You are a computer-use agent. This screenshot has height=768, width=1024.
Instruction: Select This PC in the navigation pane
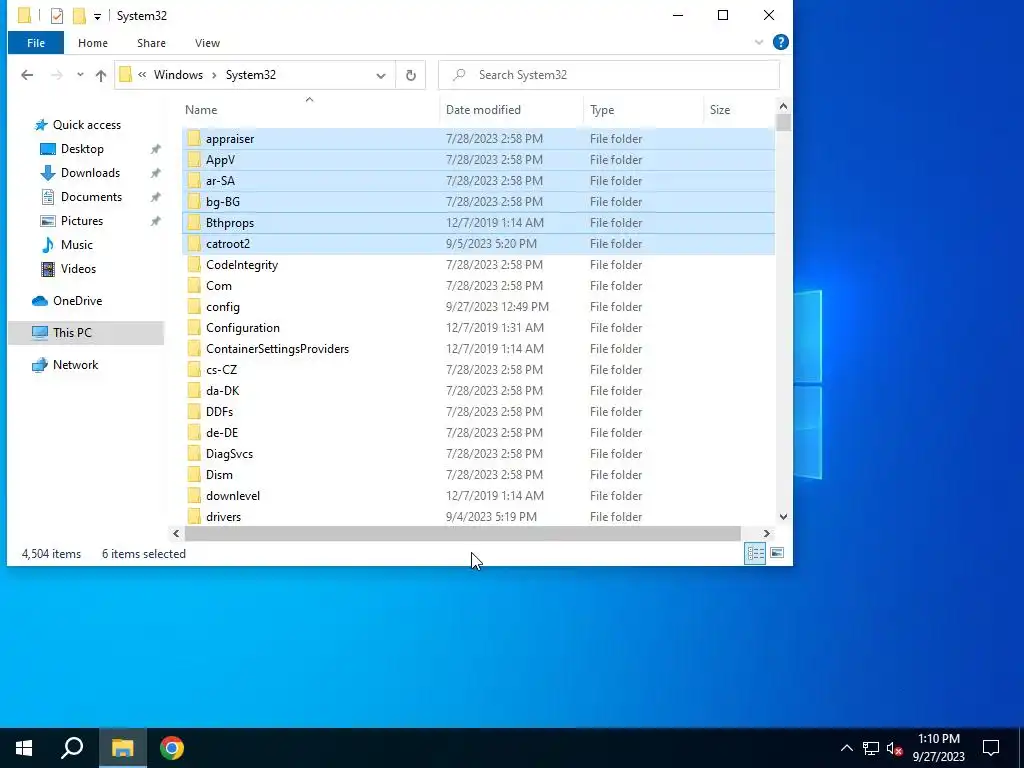click(x=72, y=333)
